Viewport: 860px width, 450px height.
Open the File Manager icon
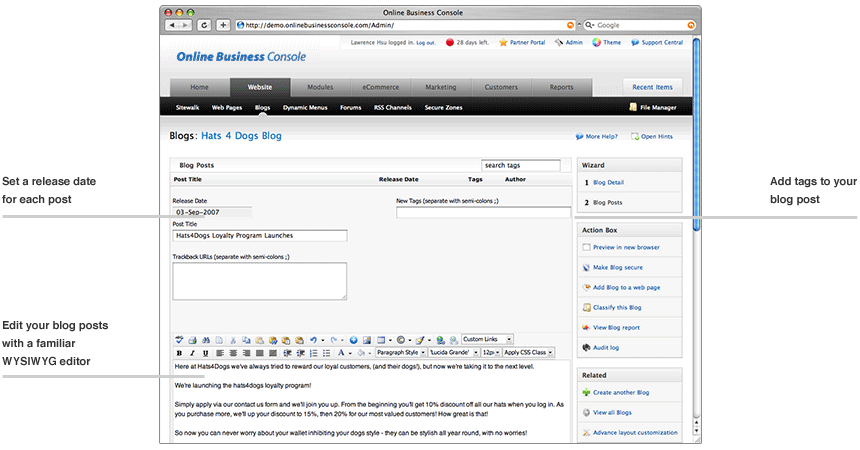[x=633, y=107]
